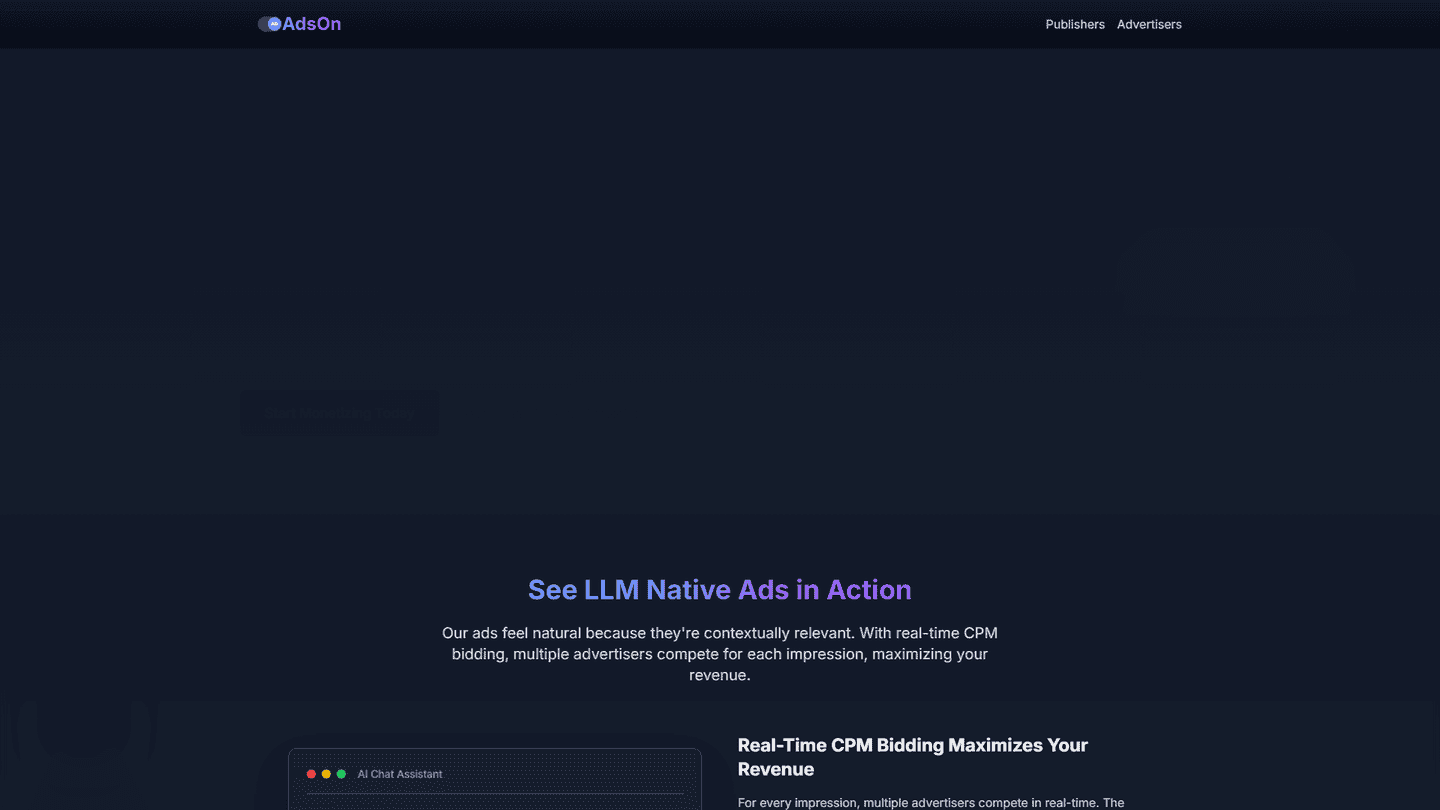Click the red dot in chat window

(x=311, y=774)
